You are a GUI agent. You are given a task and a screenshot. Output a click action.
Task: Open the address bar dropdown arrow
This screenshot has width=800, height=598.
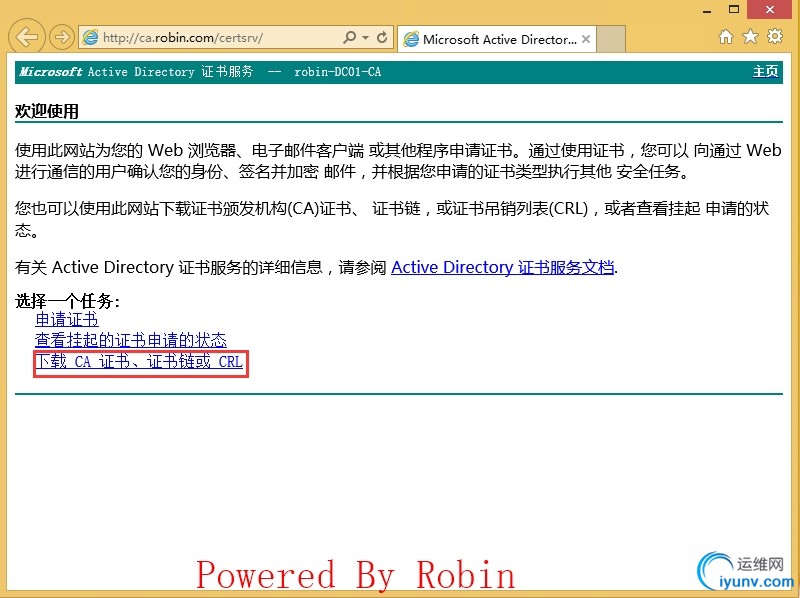tap(365, 37)
